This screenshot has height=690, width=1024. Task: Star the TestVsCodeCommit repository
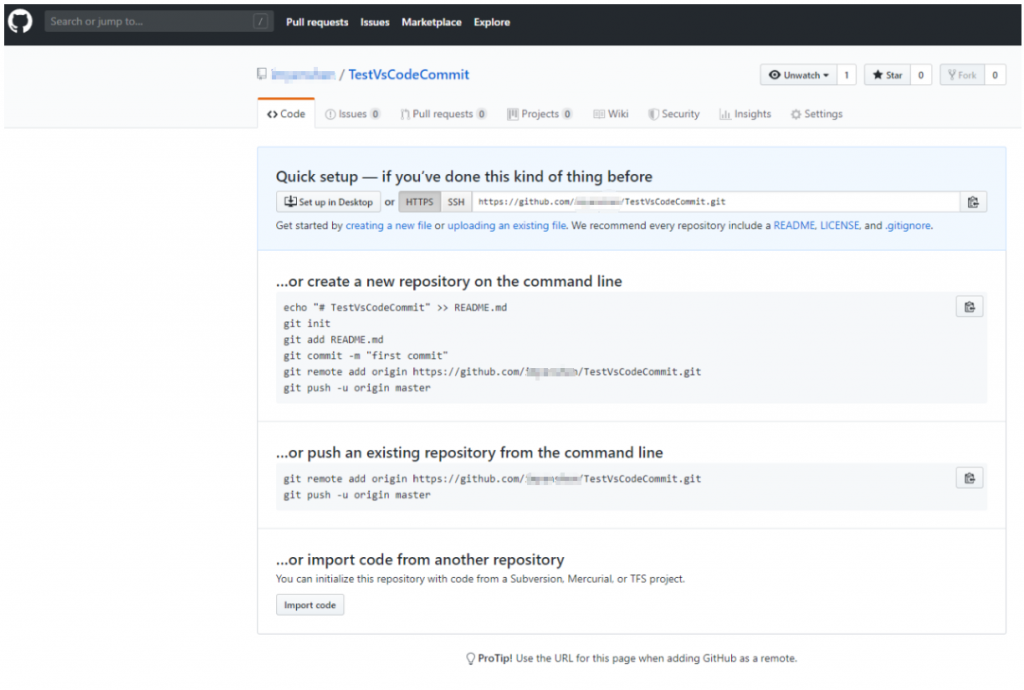[x=887, y=75]
